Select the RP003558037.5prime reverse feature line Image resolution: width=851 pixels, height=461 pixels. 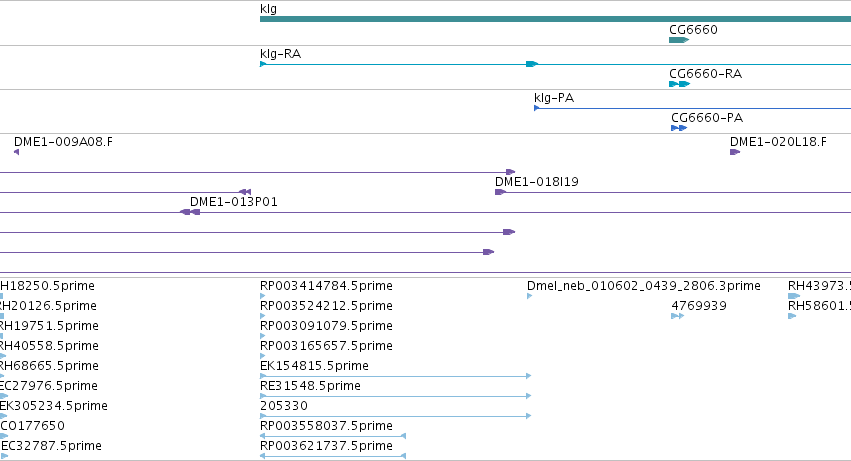coord(333,436)
